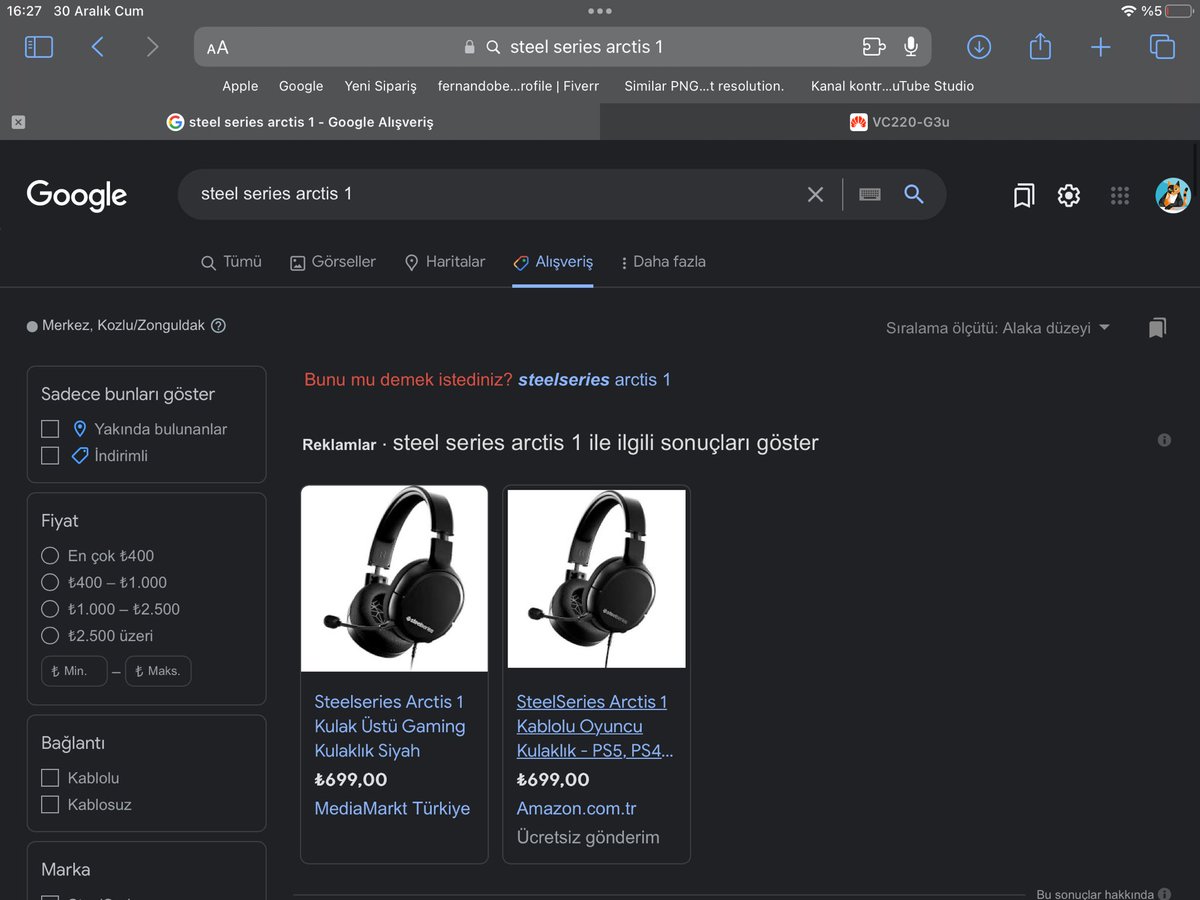This screenshot has width=1200, height=900.
Task: Click the Maks. price input field
Action: [158, 671]
